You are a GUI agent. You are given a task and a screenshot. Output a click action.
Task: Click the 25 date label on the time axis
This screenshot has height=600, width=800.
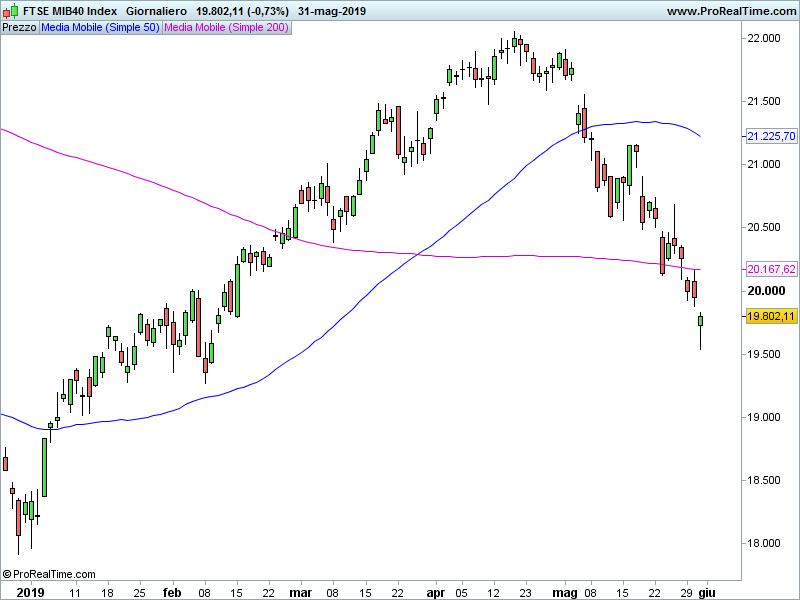(x=139, y=593)
